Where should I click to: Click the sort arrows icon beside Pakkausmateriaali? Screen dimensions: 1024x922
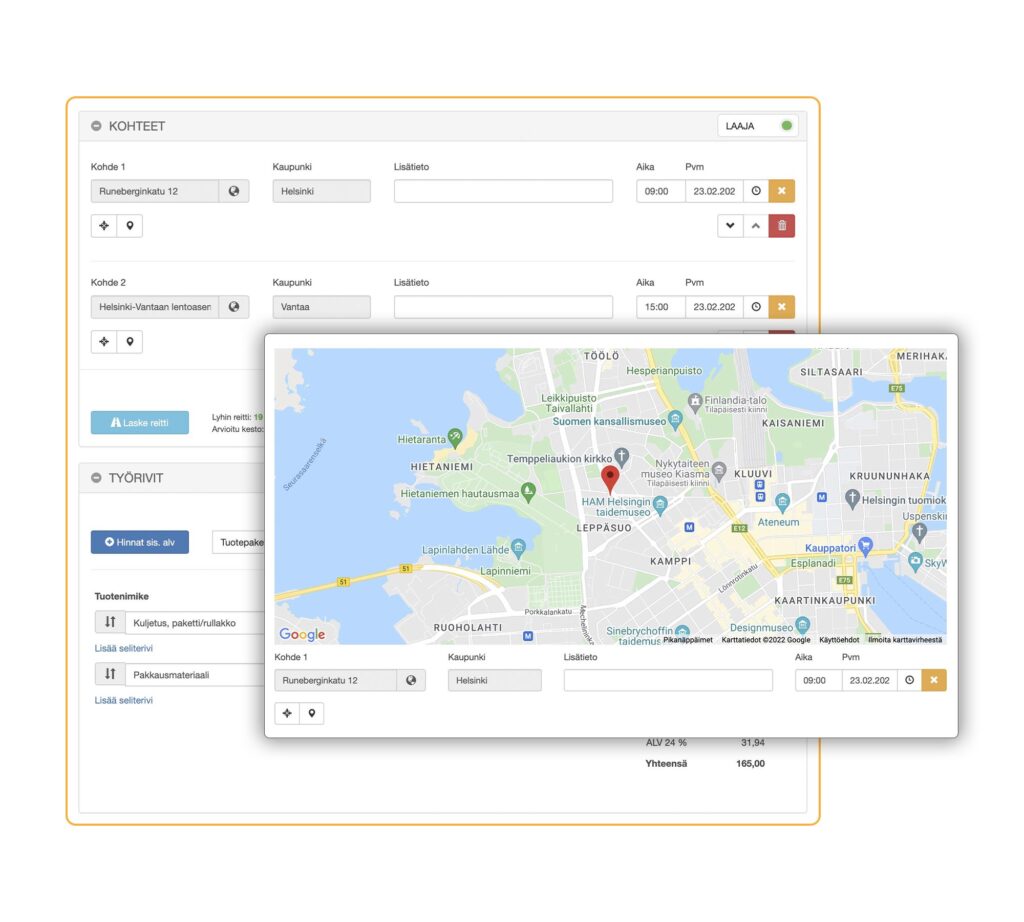pyautogui.click(x=109, y=674)
